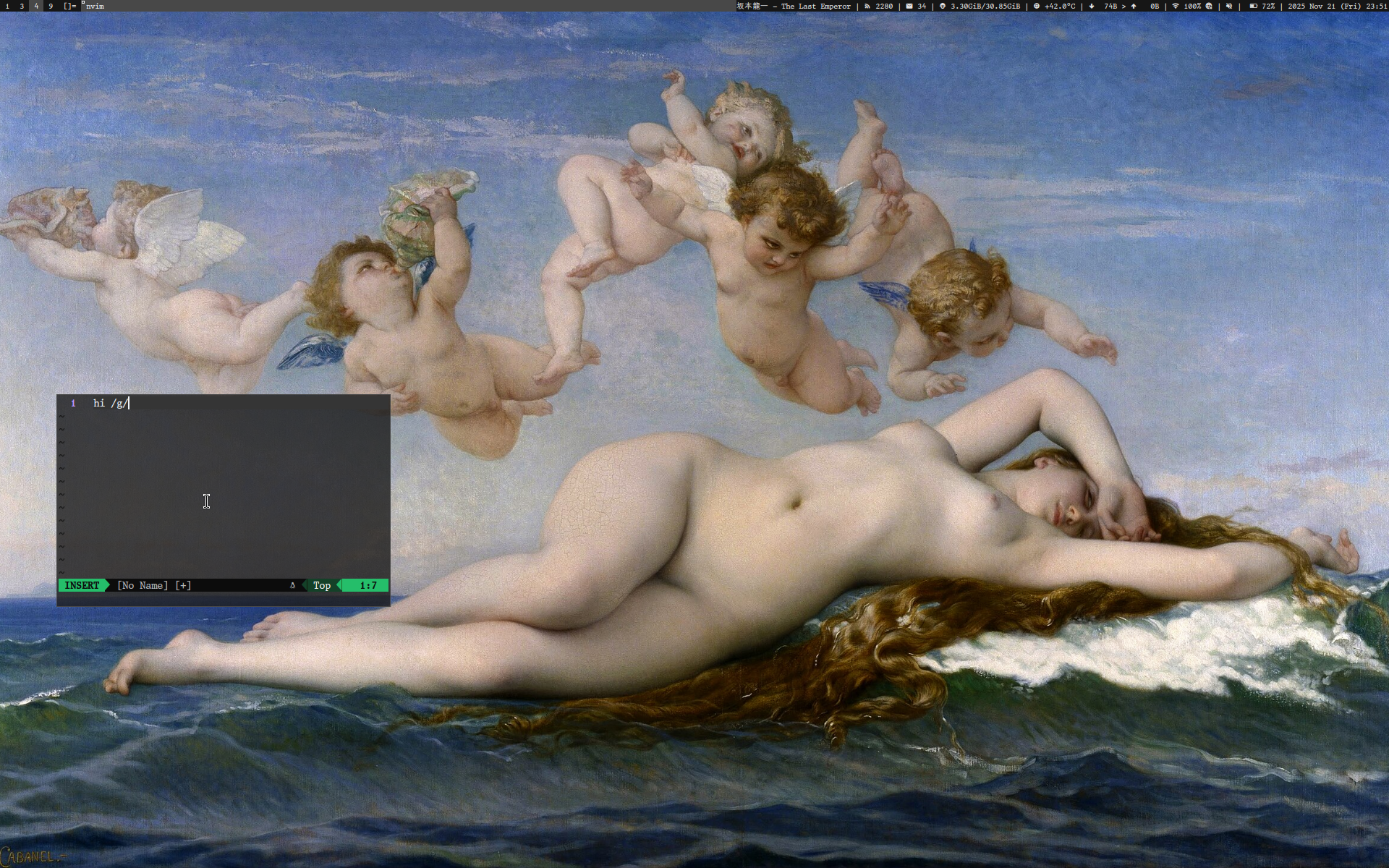Click the now-playing The Last Emperor text
1389x868 pixels.
pos(815,6)
